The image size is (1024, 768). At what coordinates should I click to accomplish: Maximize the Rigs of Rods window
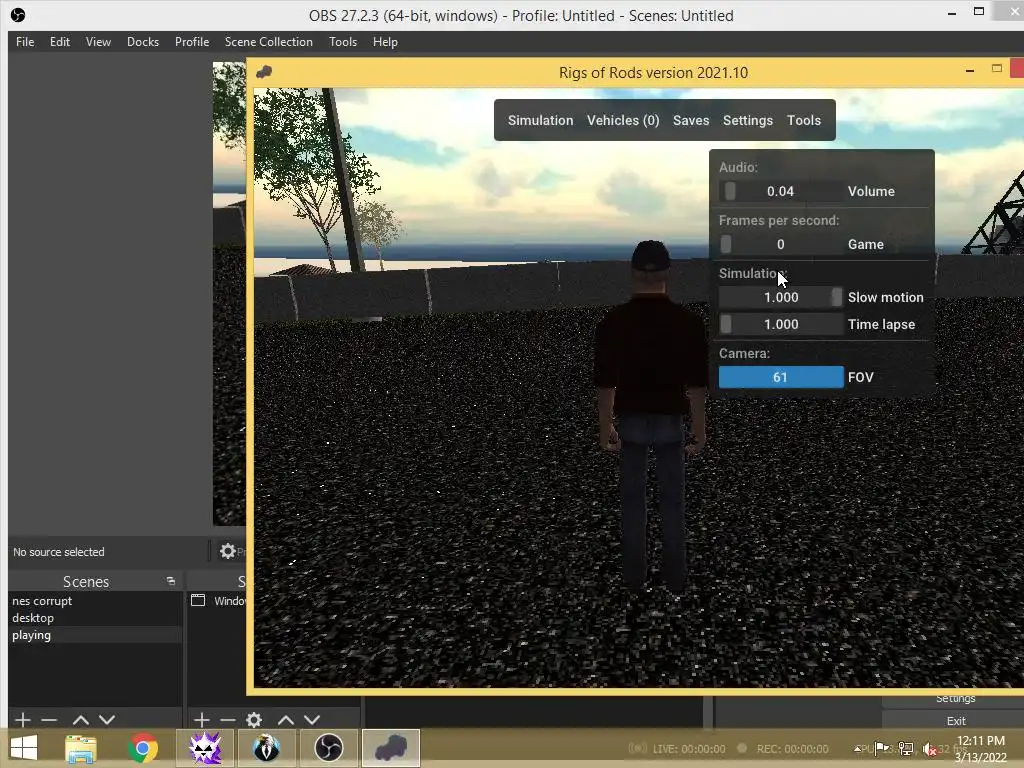tap(997, 68)
